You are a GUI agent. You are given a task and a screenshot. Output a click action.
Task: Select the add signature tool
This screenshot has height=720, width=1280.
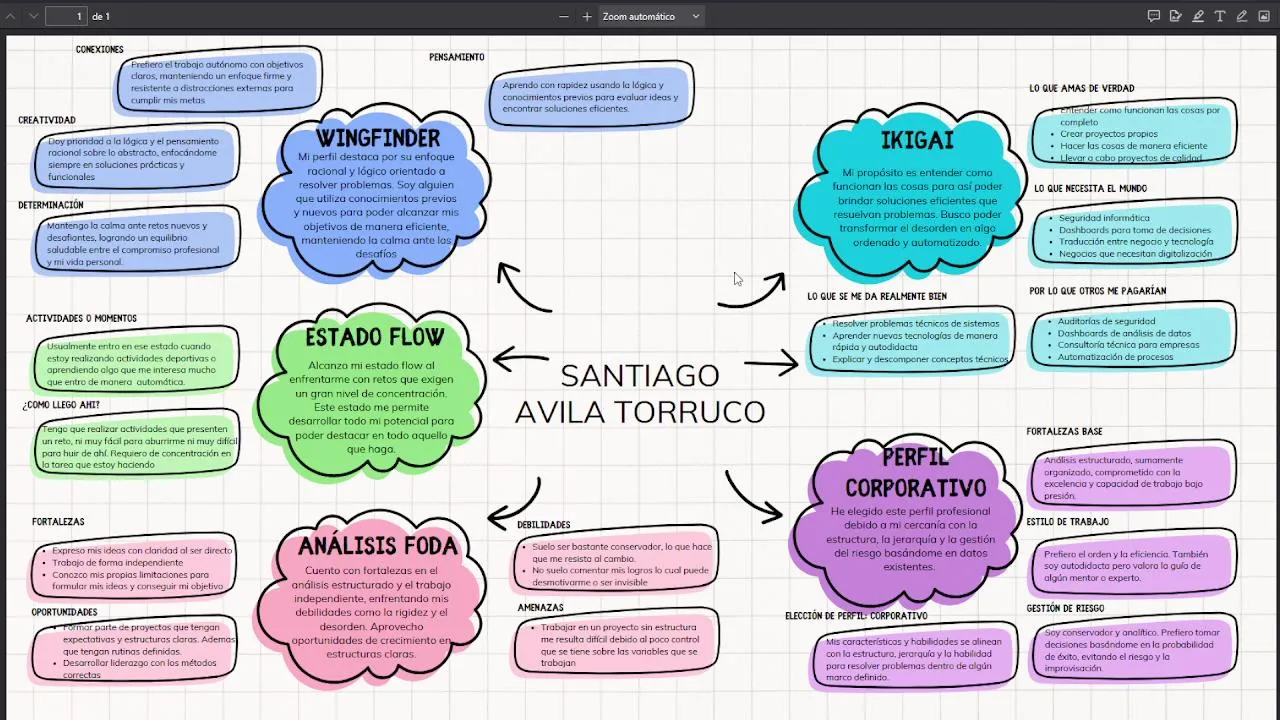tap(1176, 16)
